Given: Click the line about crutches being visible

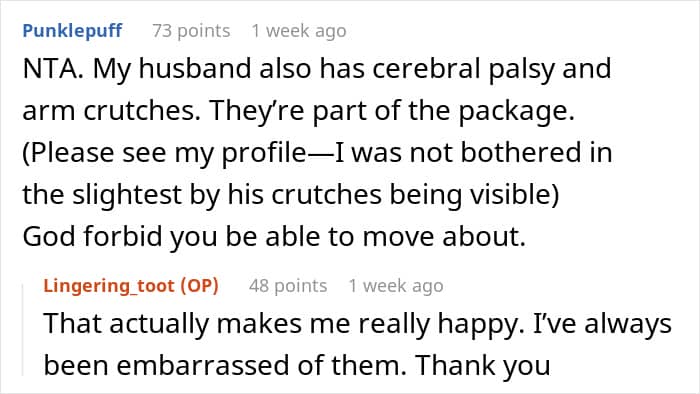Looking at the screenshot, I should tap(291, 195).
